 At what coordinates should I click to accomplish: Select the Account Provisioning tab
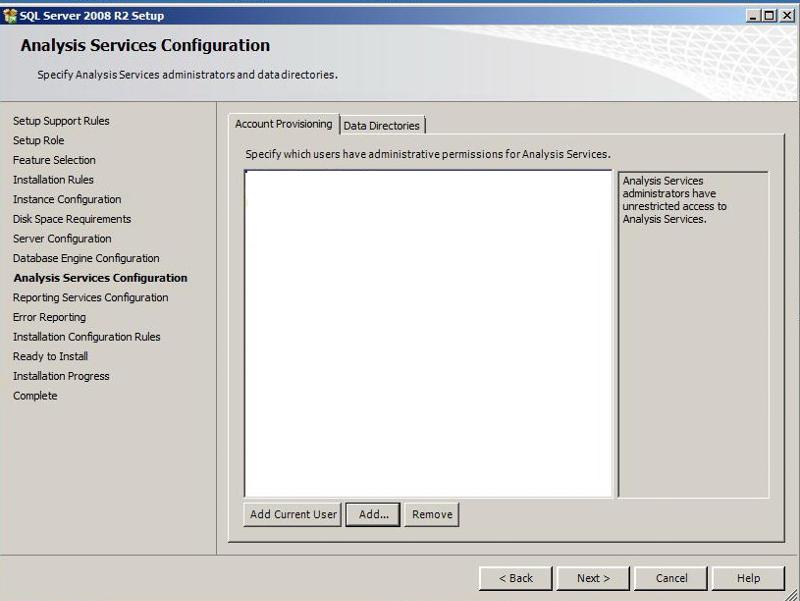284,124
